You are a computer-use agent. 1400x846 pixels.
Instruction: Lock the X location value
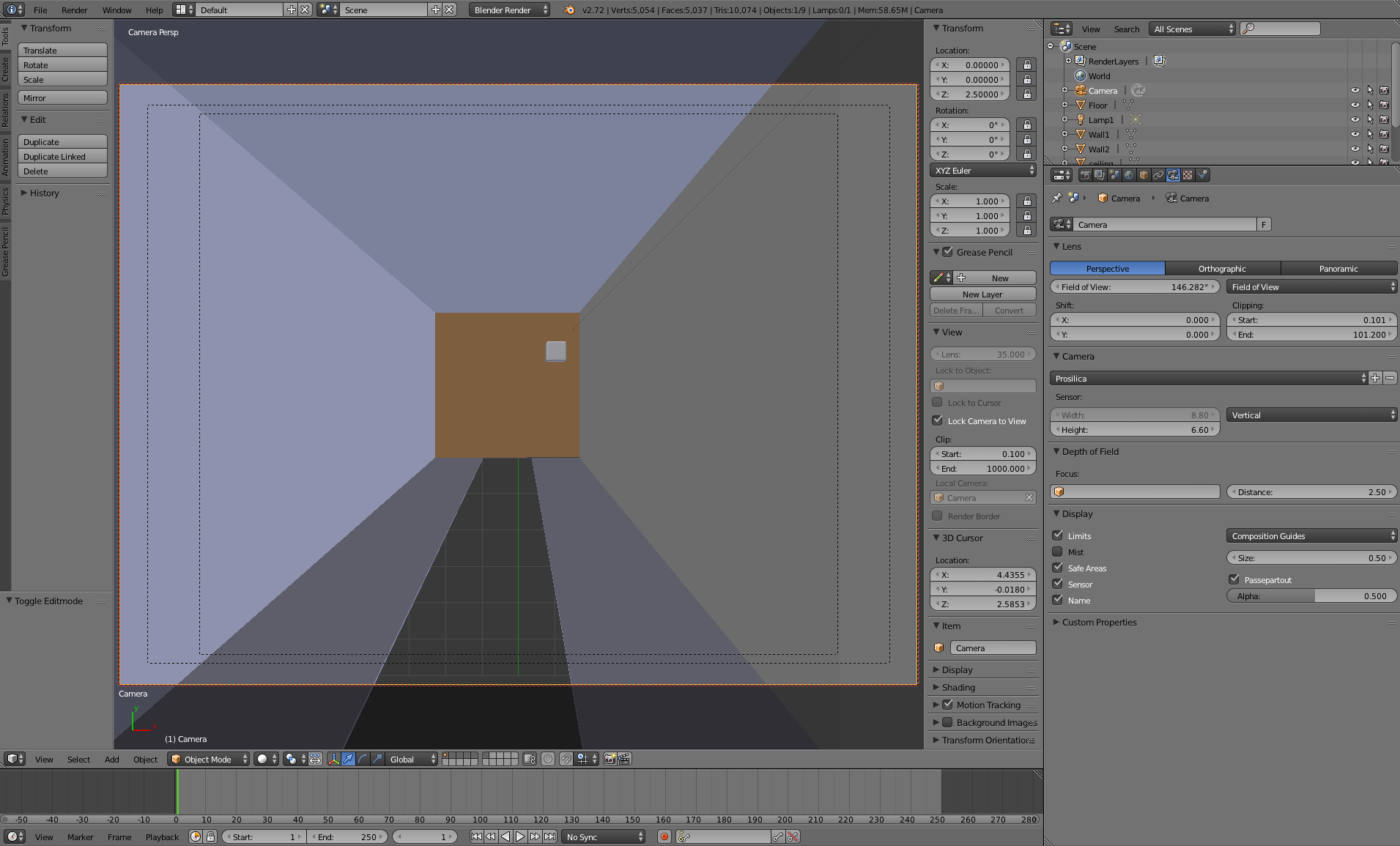tap(1027, 64)
